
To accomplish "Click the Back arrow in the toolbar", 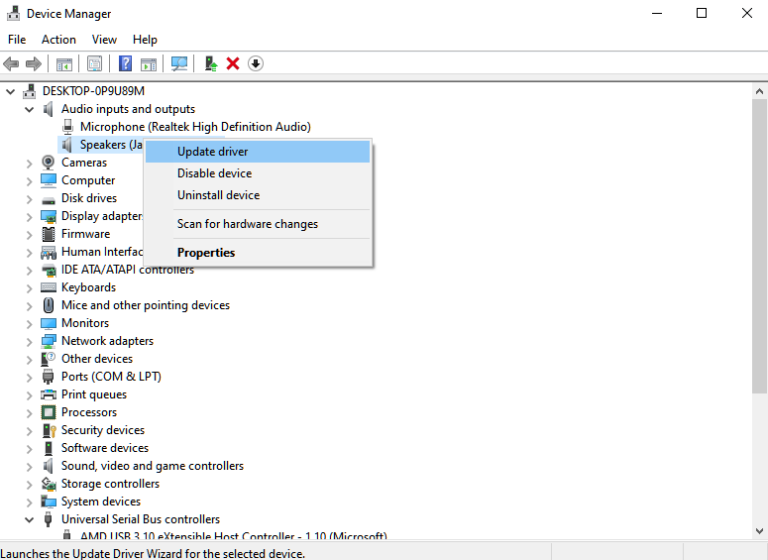I will tap(11, 64).
